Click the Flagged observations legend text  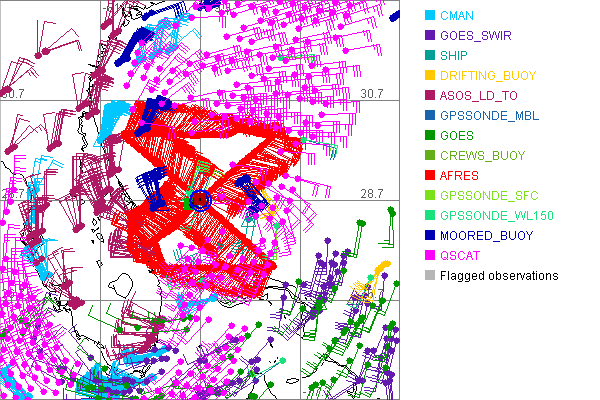coord(499,276)
